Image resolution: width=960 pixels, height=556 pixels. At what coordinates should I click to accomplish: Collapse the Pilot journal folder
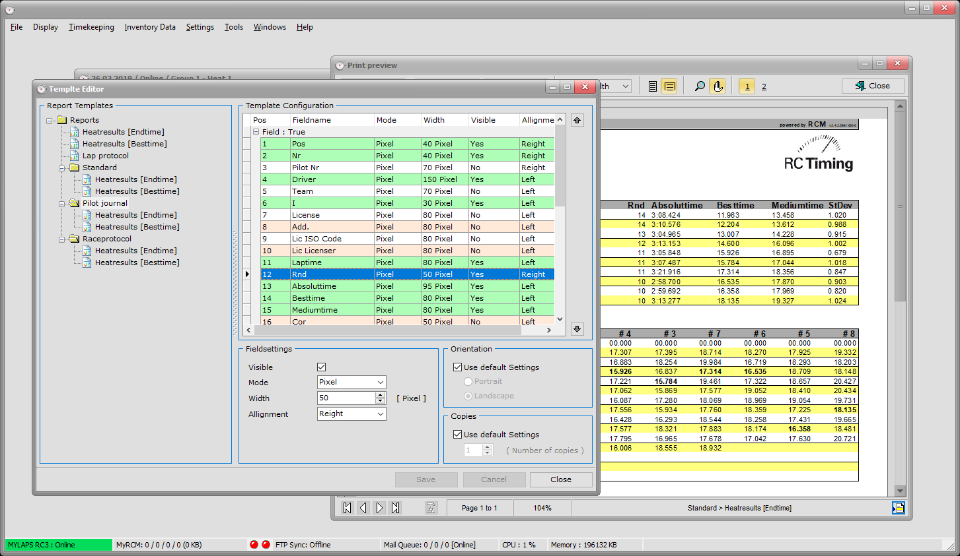coord(62,203)
